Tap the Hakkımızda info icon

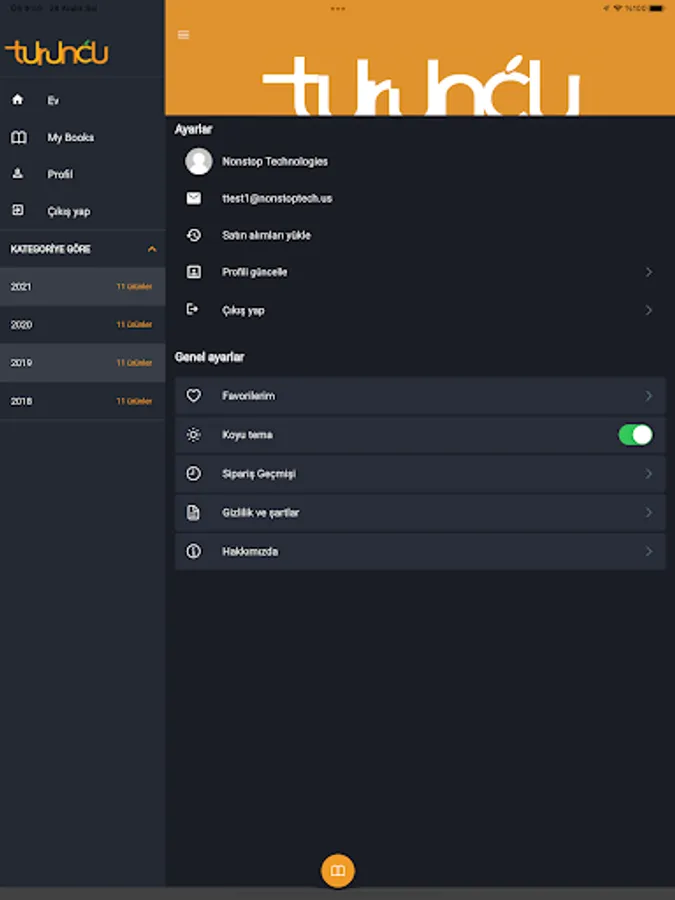(194, 551)
